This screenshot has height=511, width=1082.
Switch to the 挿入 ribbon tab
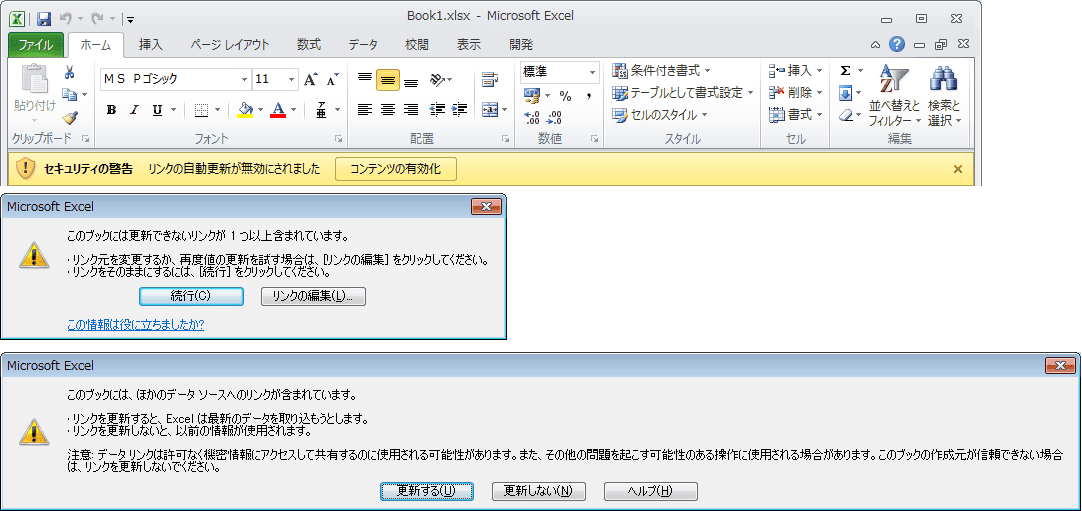pyautogui.click(x=150, y=45)
